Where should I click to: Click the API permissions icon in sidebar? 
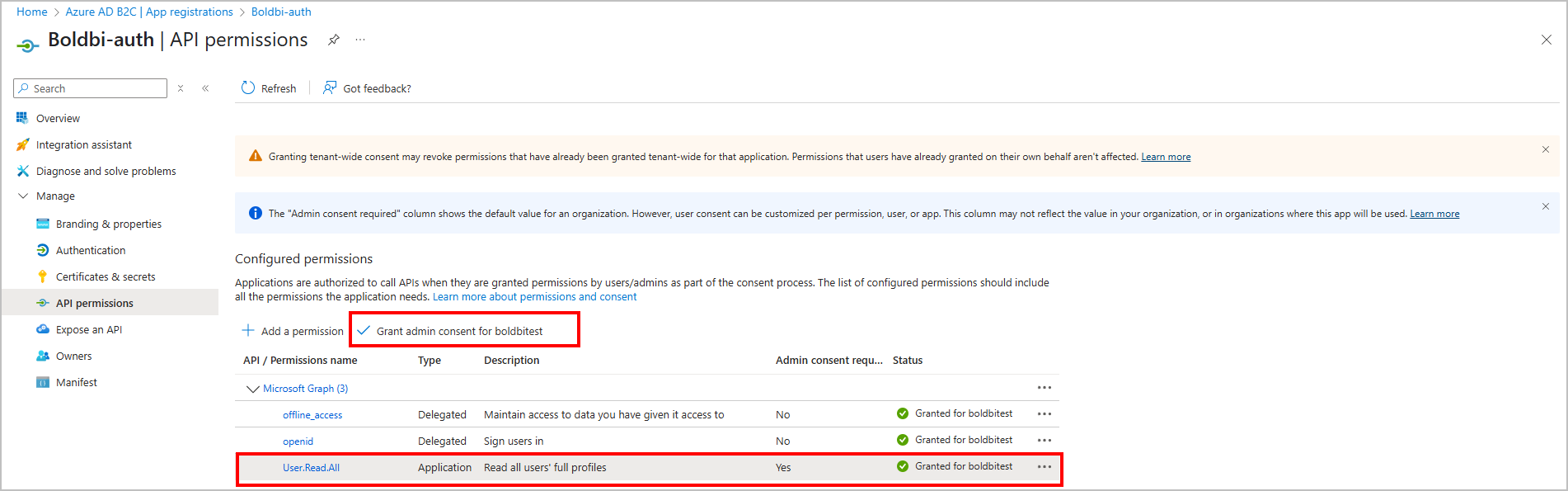click(x=43, y=303)
